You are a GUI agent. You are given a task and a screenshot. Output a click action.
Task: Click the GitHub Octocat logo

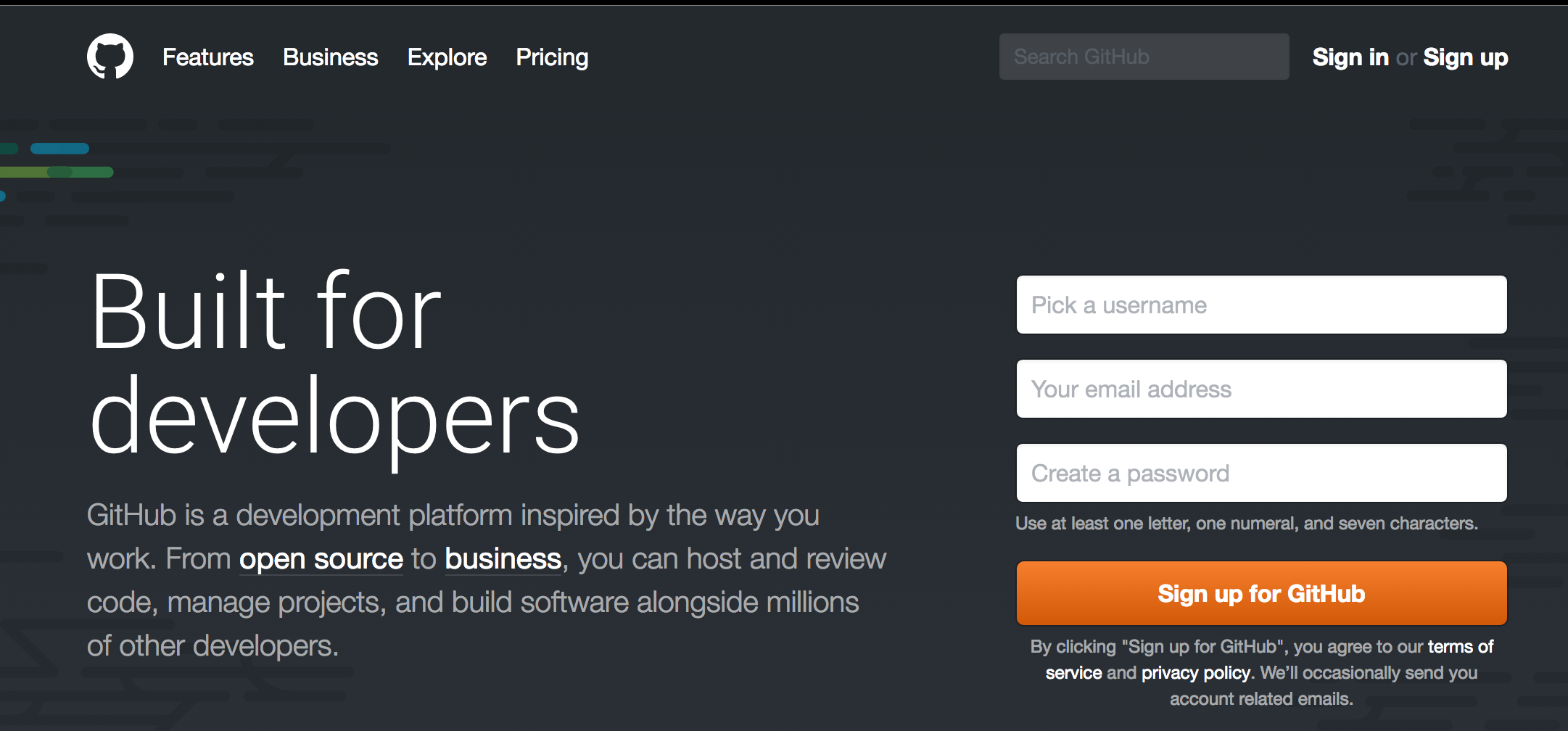(x=110, y=57)
